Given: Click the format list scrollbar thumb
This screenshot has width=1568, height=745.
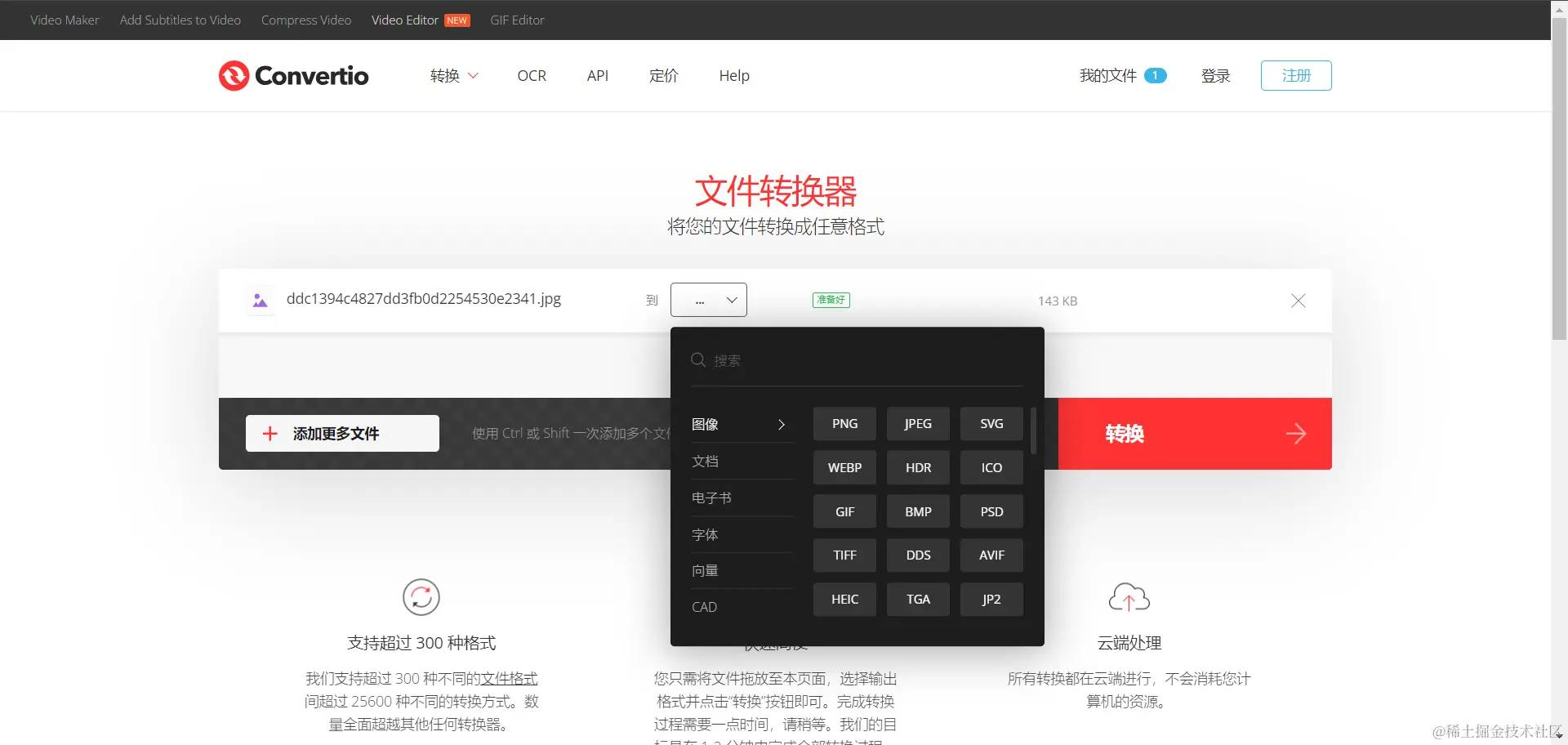Looking at the screenshot, I should (x=1033, y=430).
